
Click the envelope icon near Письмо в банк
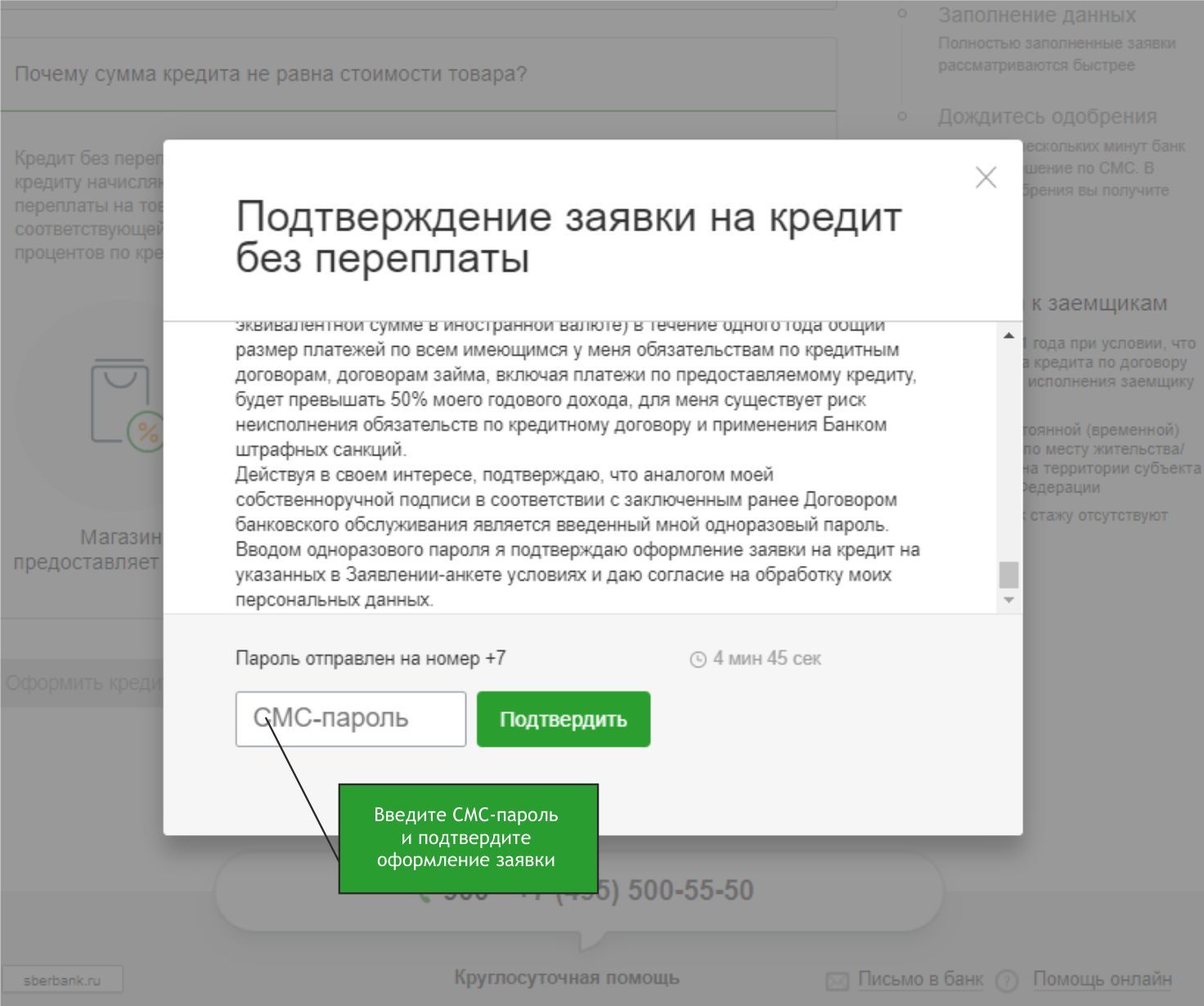pos(838,981)
